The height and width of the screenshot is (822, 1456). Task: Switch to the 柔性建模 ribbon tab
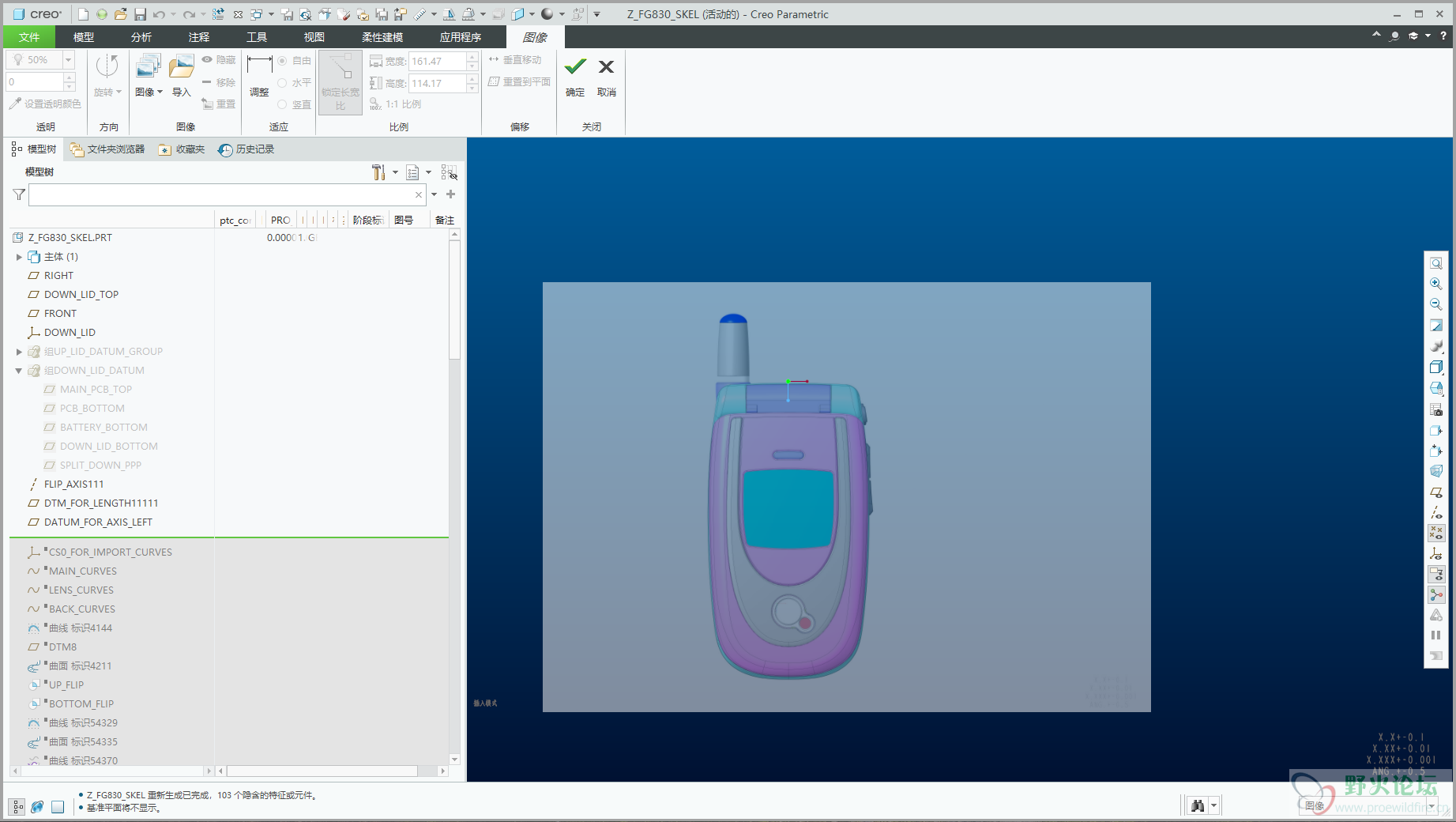382,37
